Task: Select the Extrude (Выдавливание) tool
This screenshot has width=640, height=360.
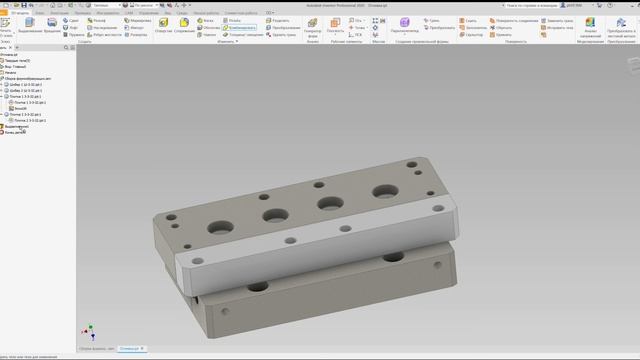Action: (x=30, y=25)
